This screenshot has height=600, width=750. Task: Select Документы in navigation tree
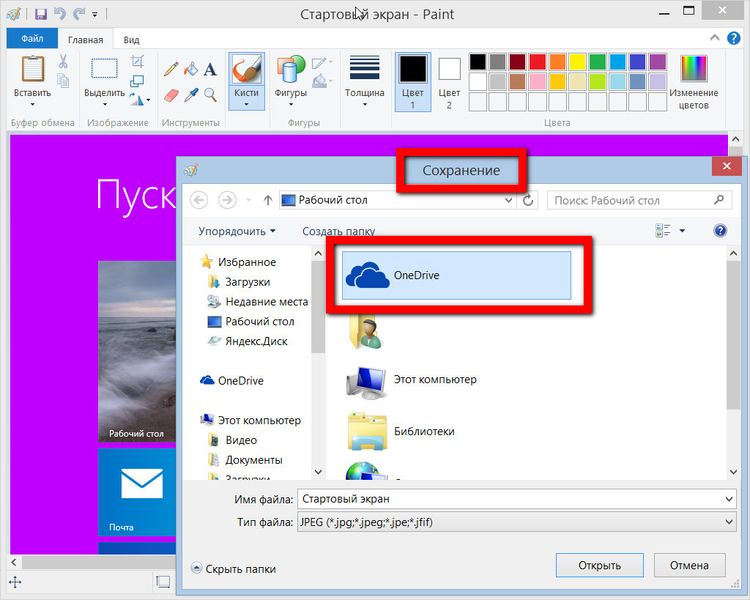pos(245,460)
